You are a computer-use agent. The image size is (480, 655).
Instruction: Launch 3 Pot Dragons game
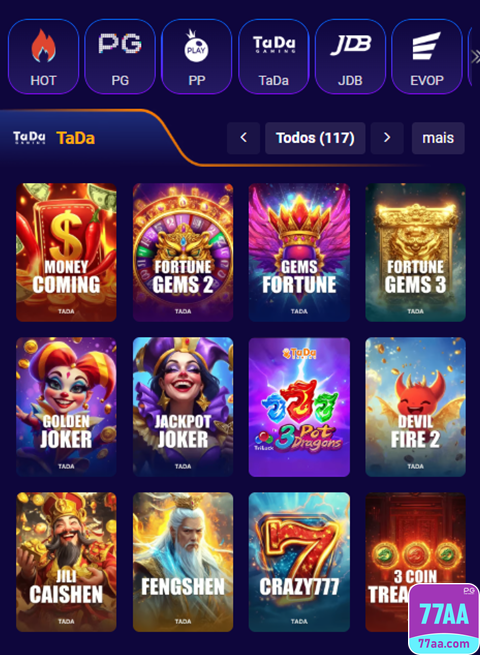pyautogui.click(x=299, y=407)
